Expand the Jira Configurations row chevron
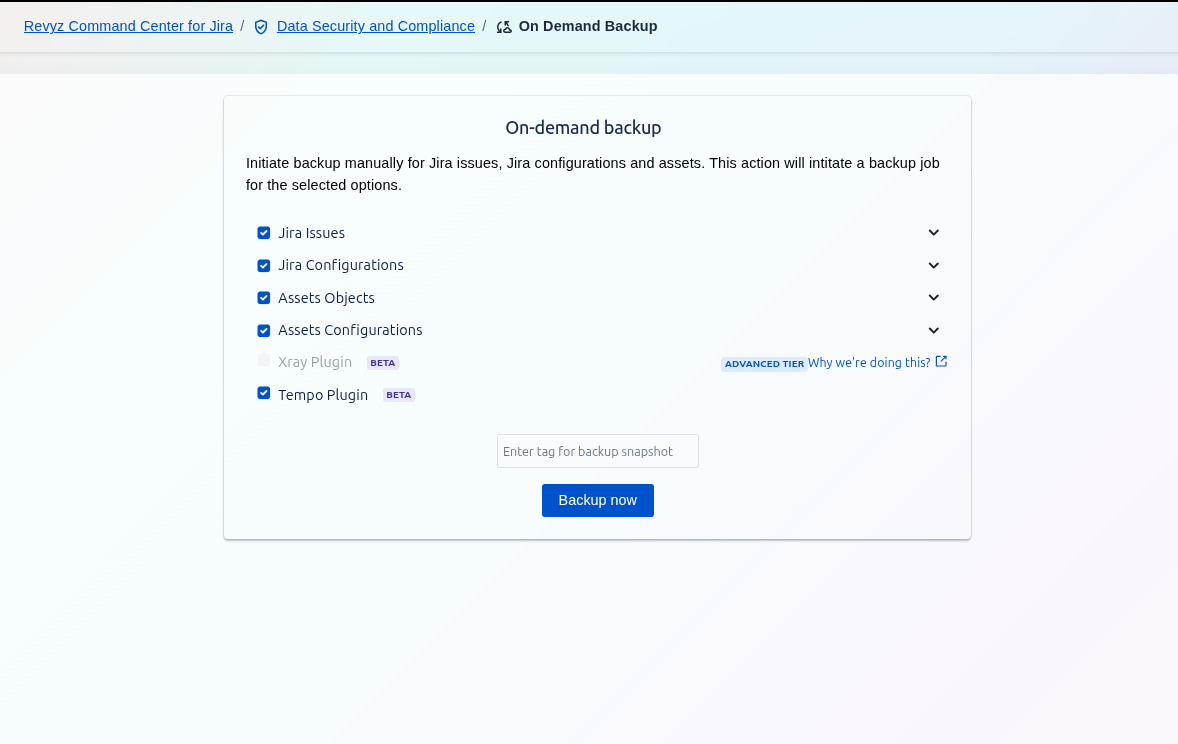This screenshot has width=1178, height=744. point(933,265)
